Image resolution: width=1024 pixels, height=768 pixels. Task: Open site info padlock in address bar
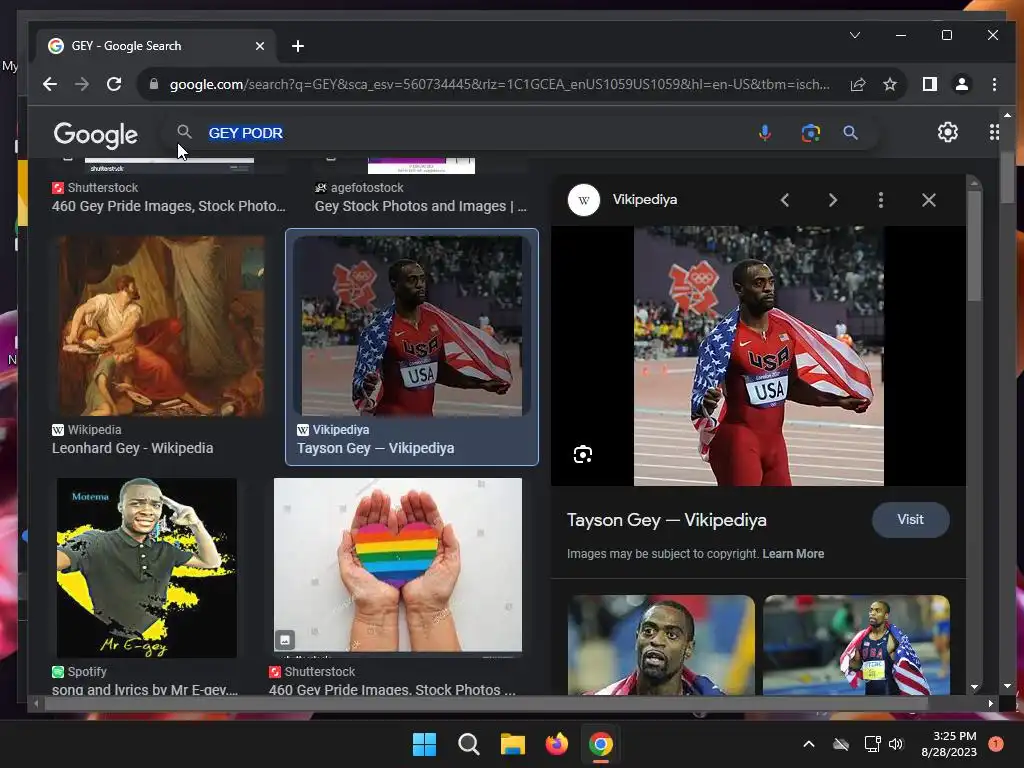tap(154, 84)
